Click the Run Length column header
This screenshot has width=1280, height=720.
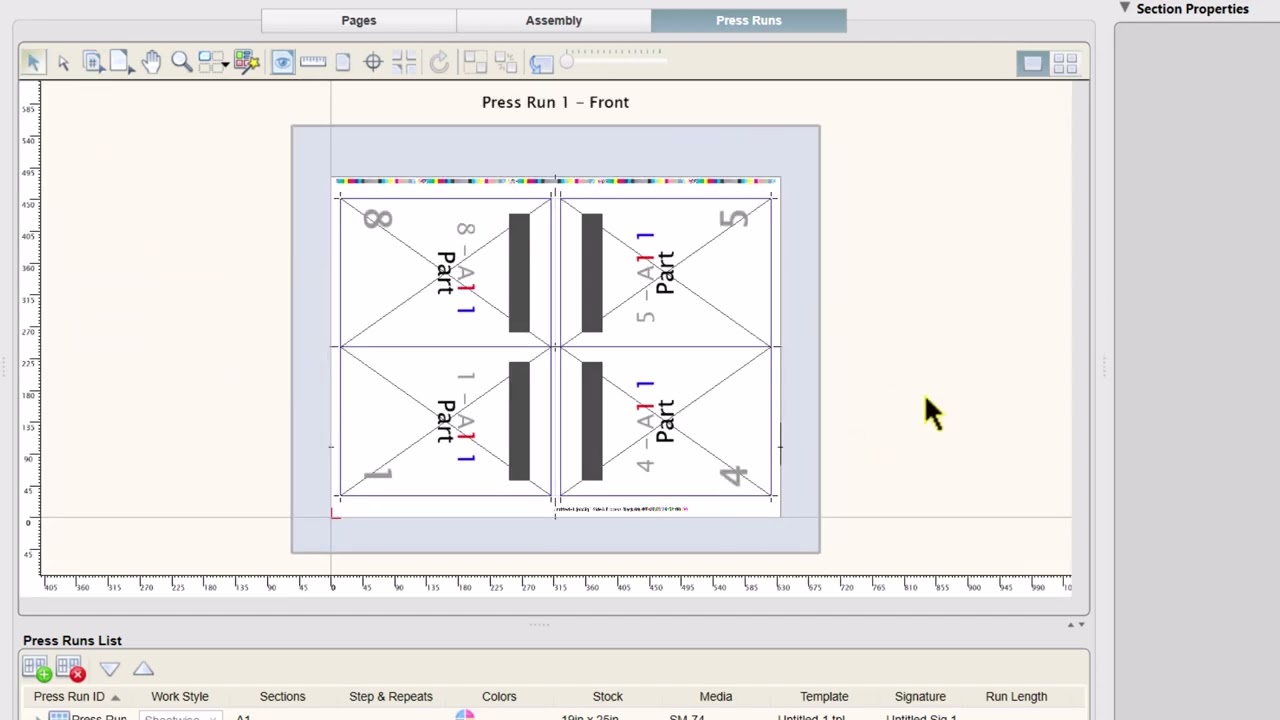[x=1016, y=696]
